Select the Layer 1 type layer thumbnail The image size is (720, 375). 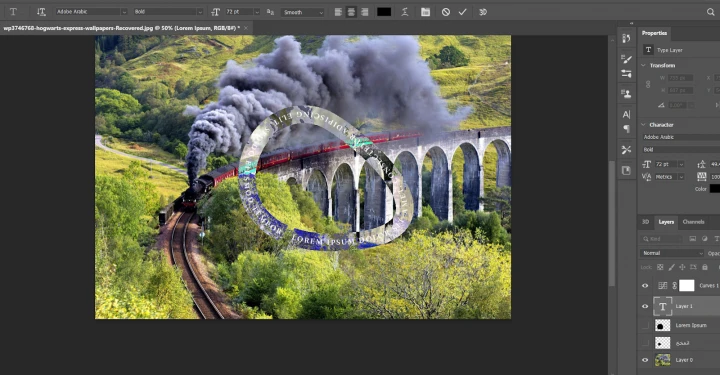coord(662,306)
